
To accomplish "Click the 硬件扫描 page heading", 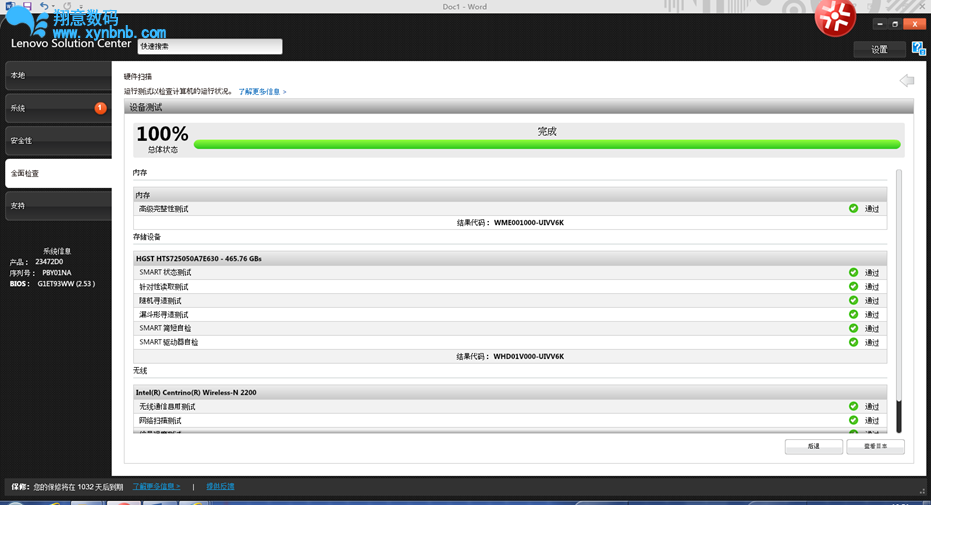I will click(138, 77).
